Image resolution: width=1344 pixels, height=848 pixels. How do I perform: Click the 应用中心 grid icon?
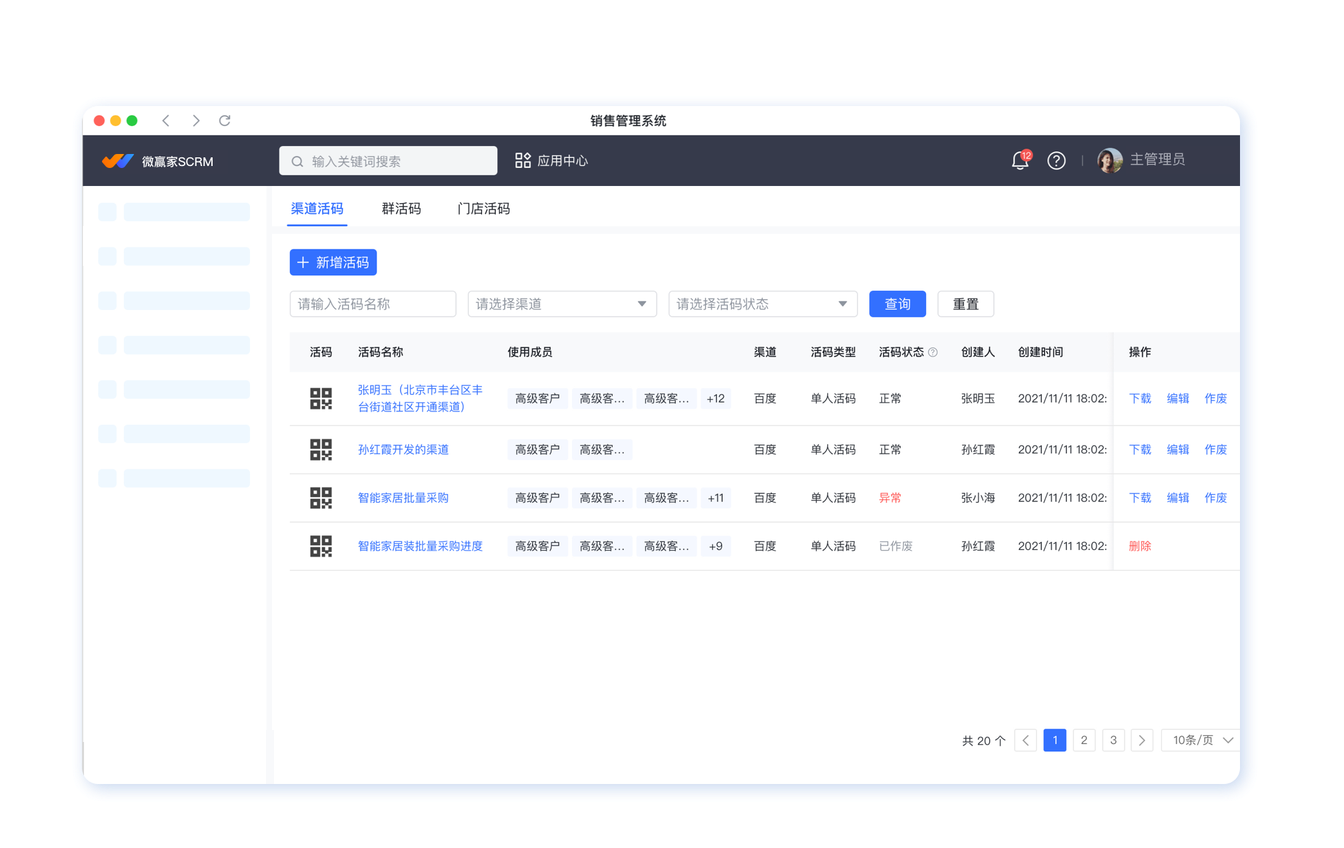coord(523,160)
